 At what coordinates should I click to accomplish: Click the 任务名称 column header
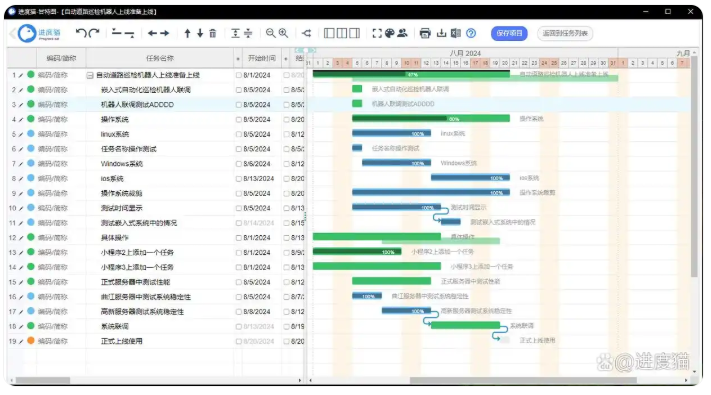click(160, 58)
